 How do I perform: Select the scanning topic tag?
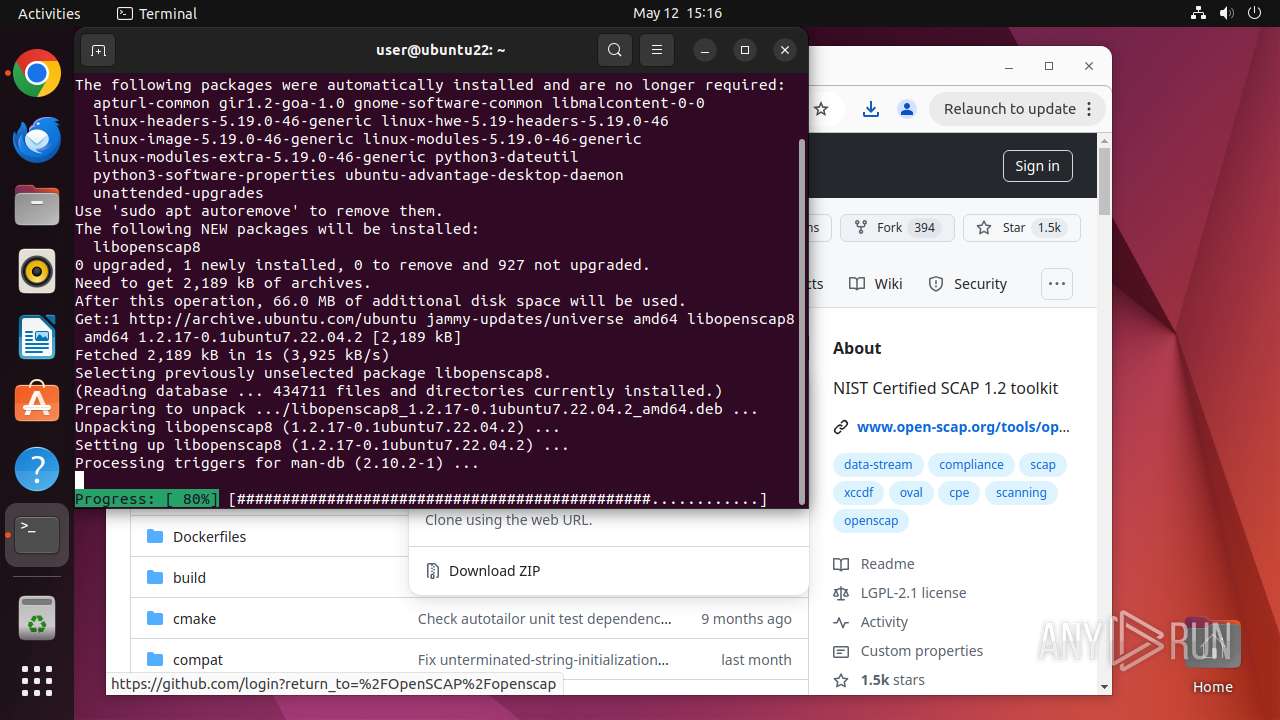[x=1021, y=492]
